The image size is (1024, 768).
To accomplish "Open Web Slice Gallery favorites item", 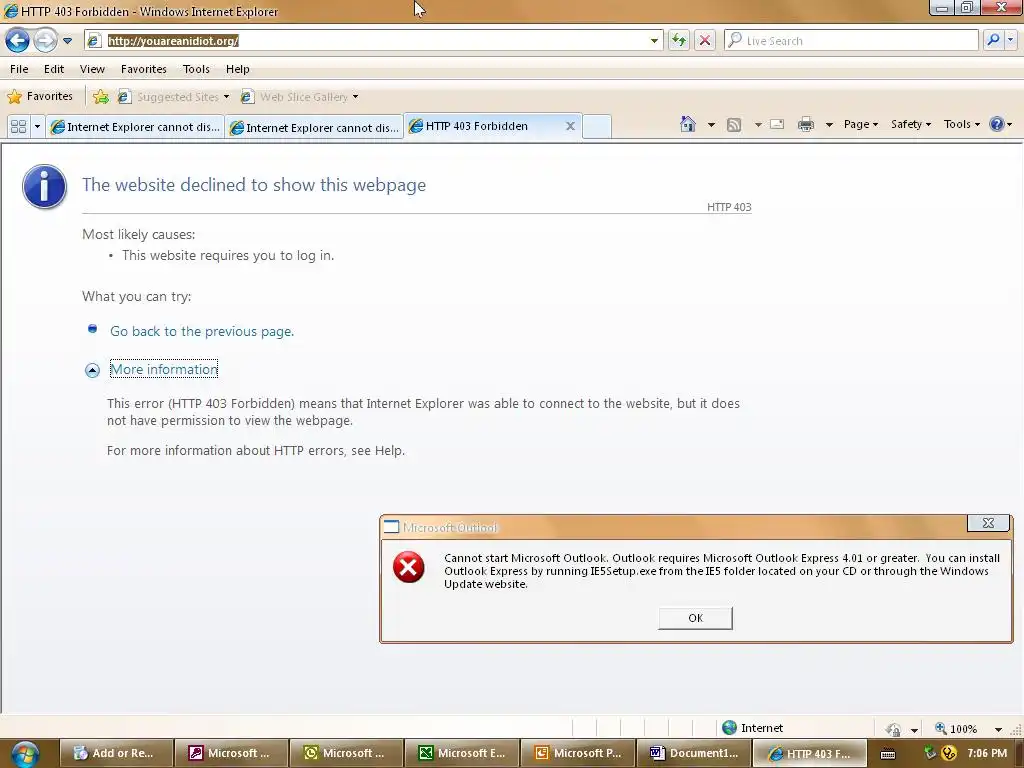I will [300, 97].
